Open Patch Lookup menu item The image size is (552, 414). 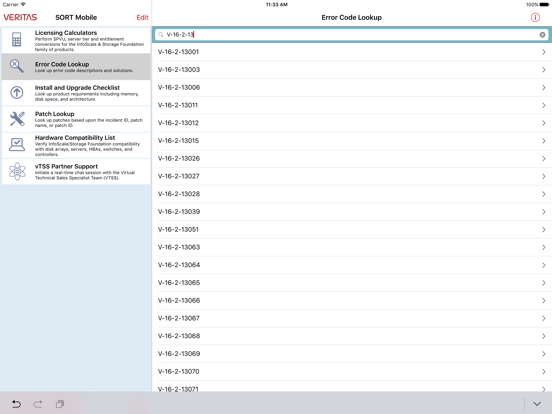(x=76, y=119)
